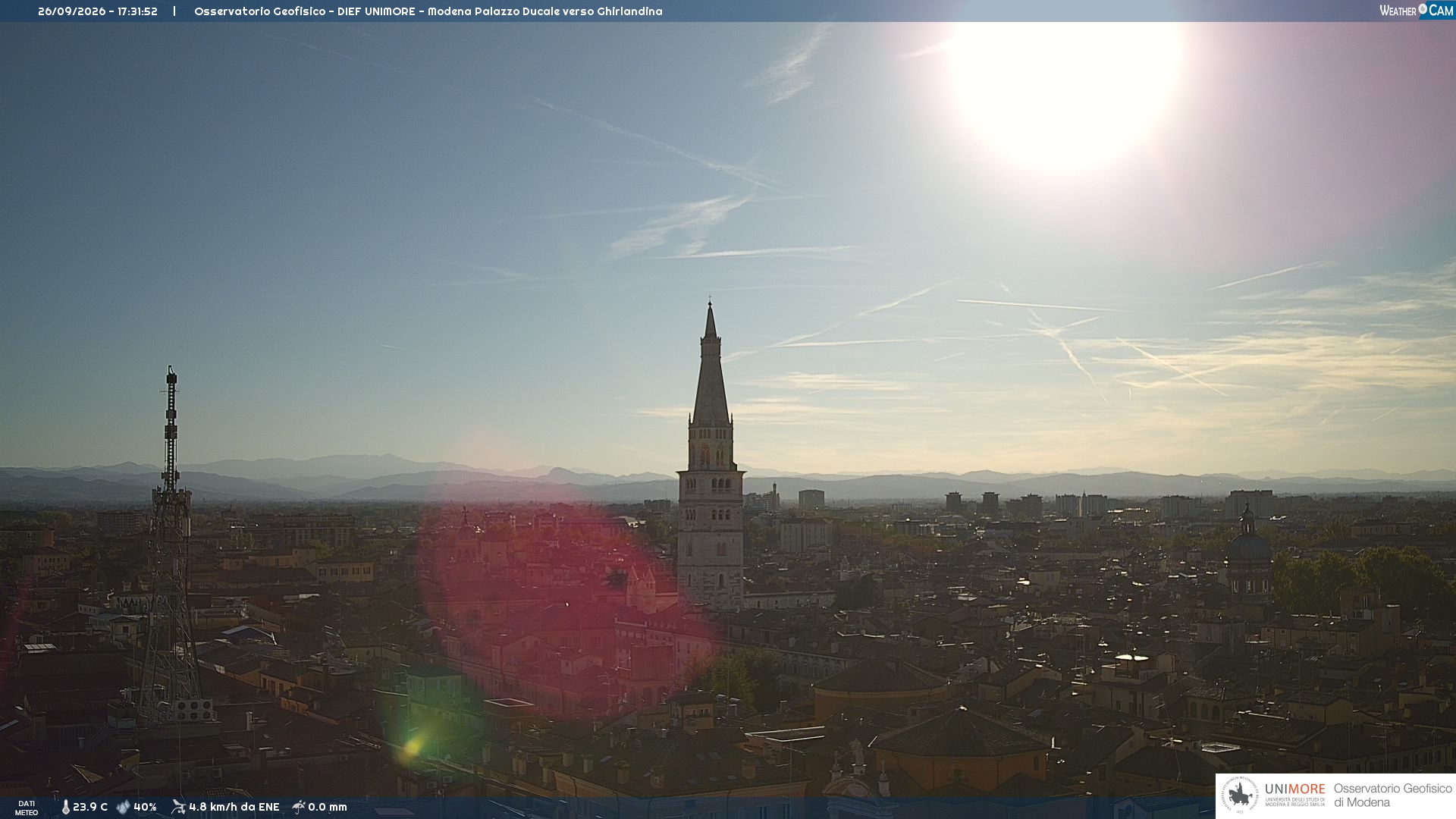Click the thermometer temperature icon
The width and height of the screenshot is (1456, 819).
coord(65,807)
